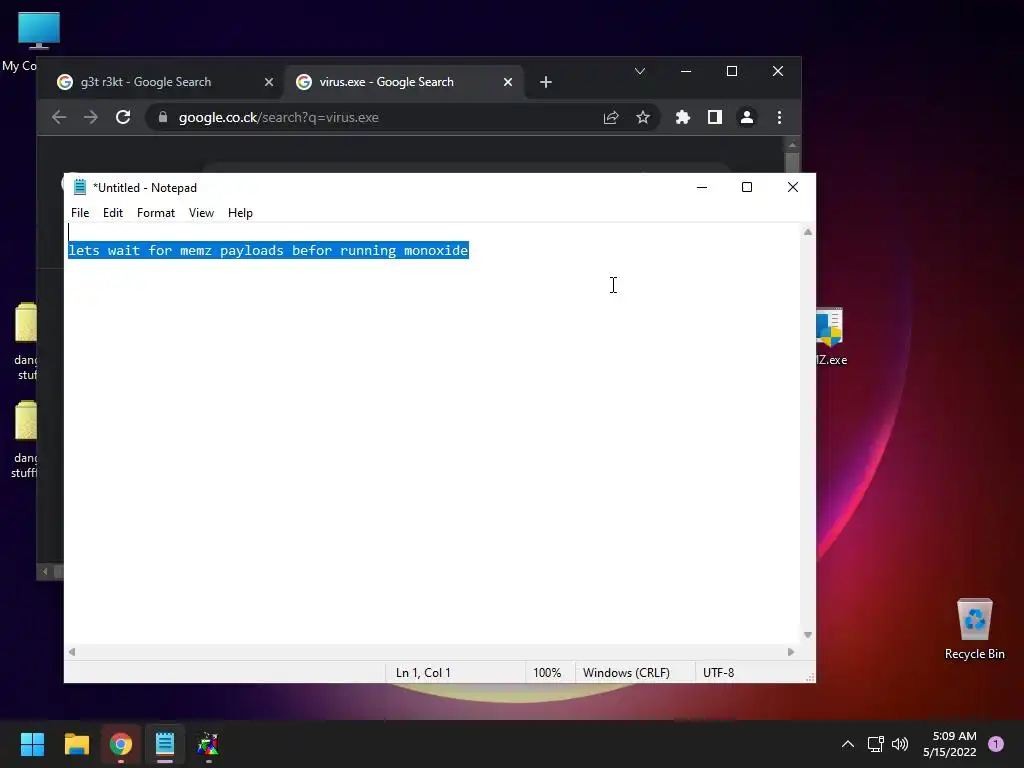1024x768 pixels.
Task: Click the Windows (CRLF) status entry
Action: (x=626, y=673)
